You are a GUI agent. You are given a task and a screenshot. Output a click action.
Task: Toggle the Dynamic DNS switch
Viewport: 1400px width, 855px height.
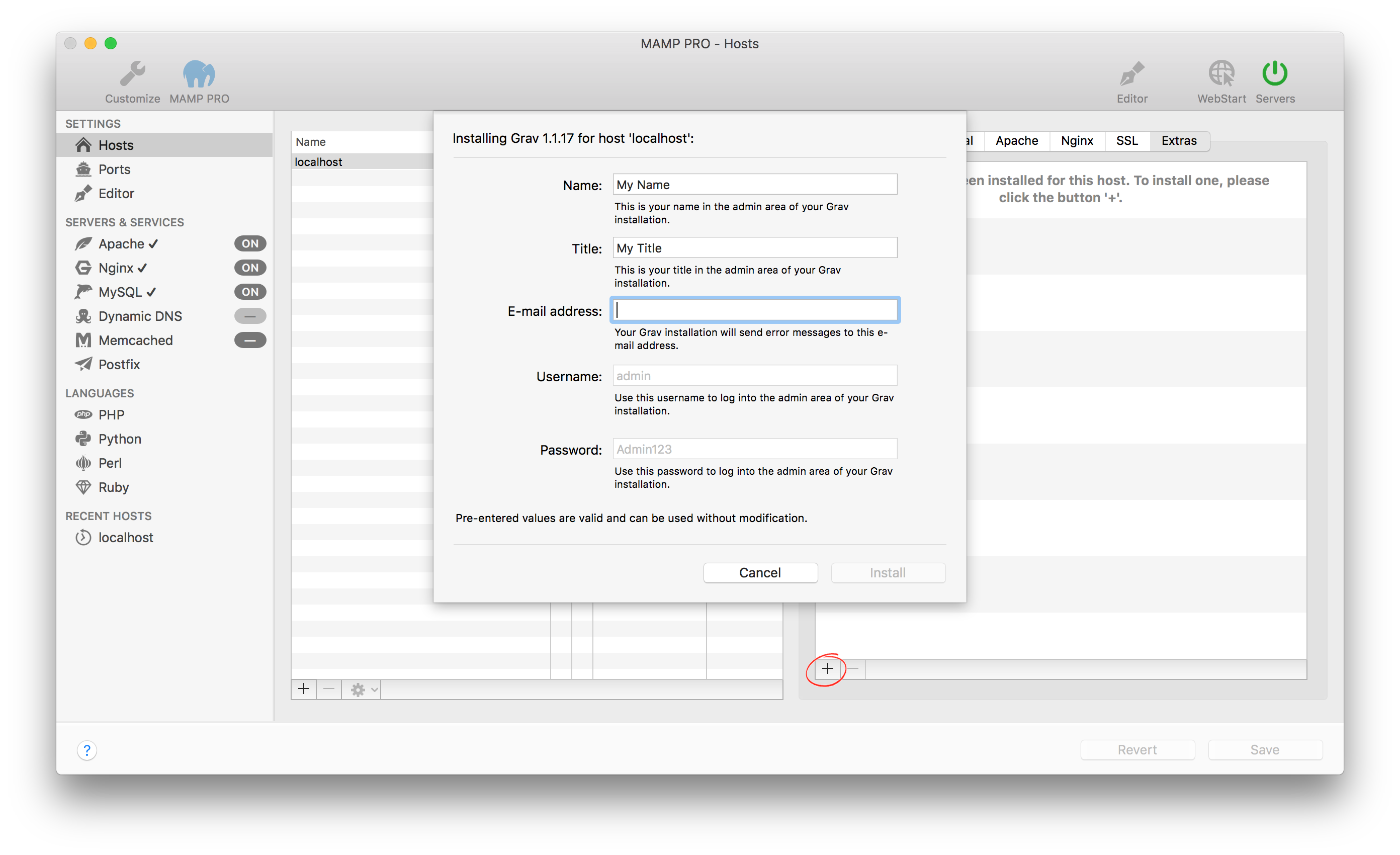click(250, 316)
